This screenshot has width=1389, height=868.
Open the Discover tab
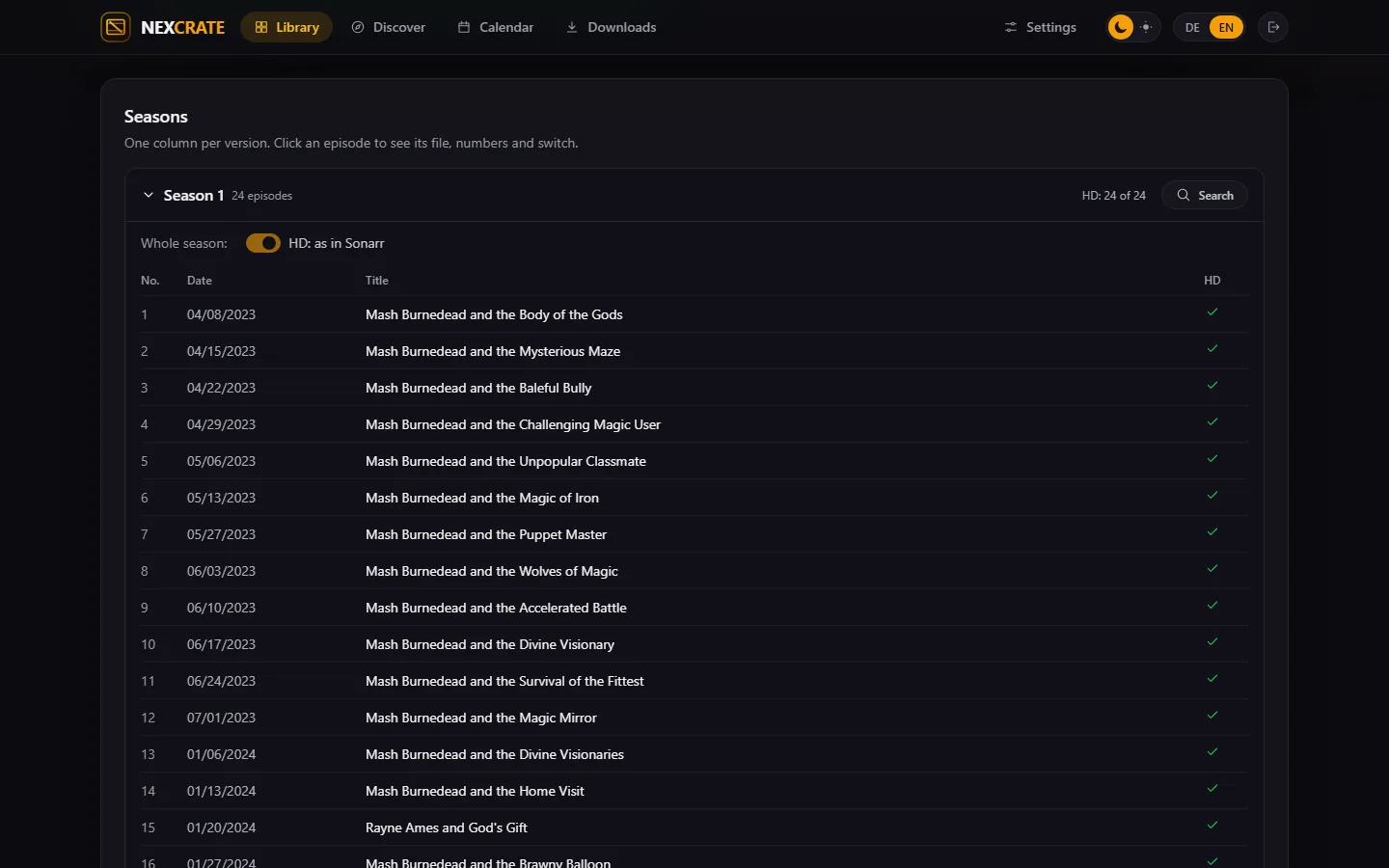(388, 27)
